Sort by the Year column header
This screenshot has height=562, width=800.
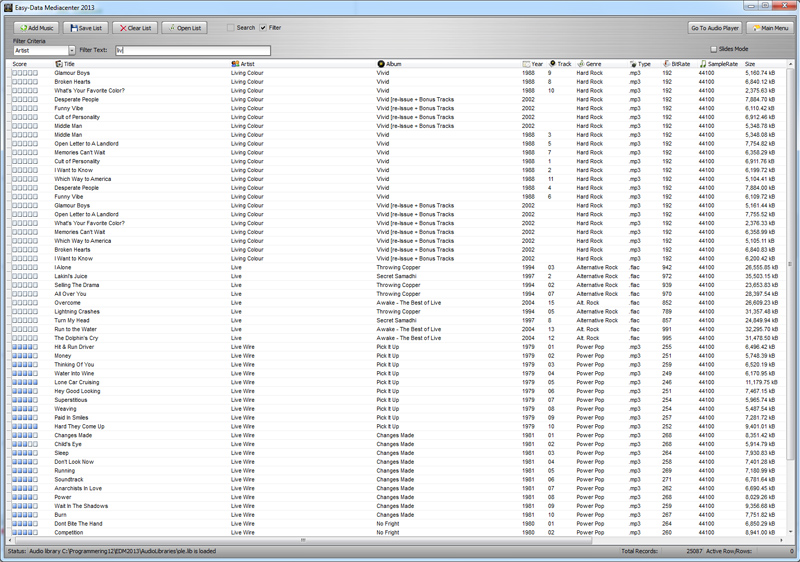pyautogui.click(x=537, y=64)
